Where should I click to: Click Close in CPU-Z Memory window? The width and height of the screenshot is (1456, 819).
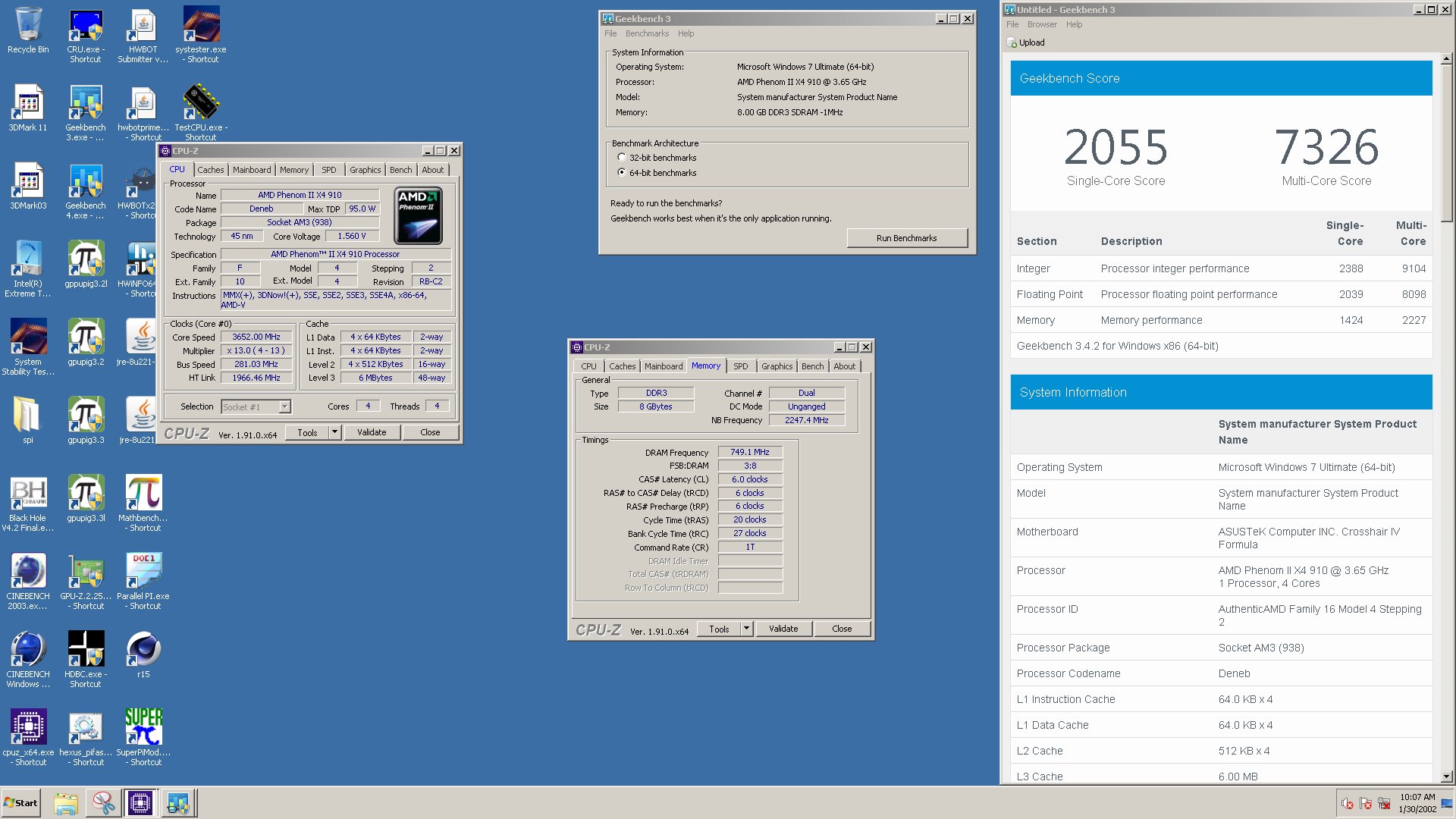(x=842, y=629)
